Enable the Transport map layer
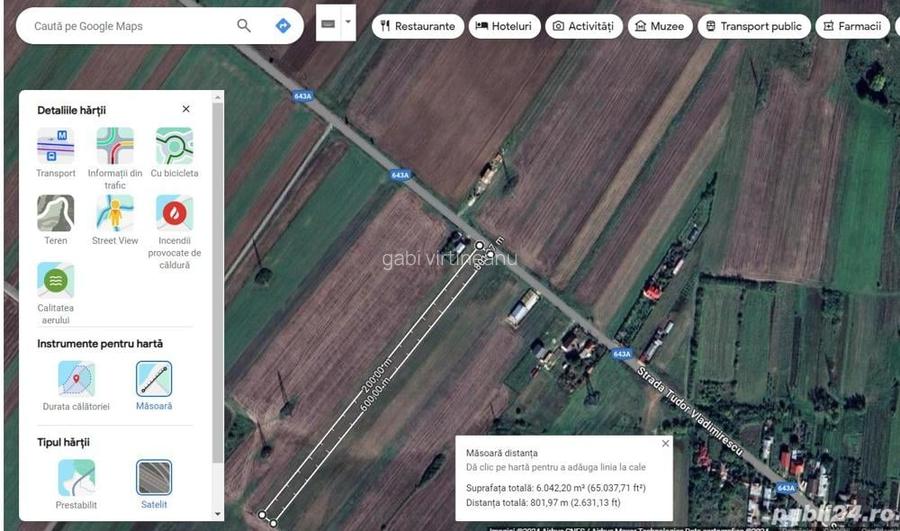Screen dimensions: 900x531 (x=56, y=153)
